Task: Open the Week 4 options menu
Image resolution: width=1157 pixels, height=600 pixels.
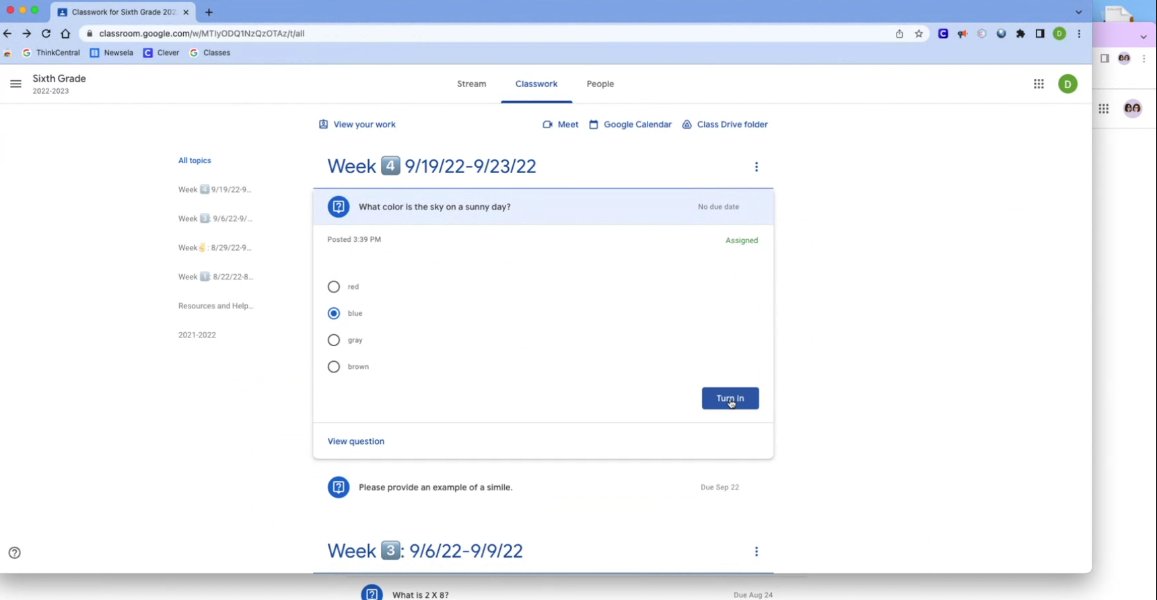Action: pos(756,166)
